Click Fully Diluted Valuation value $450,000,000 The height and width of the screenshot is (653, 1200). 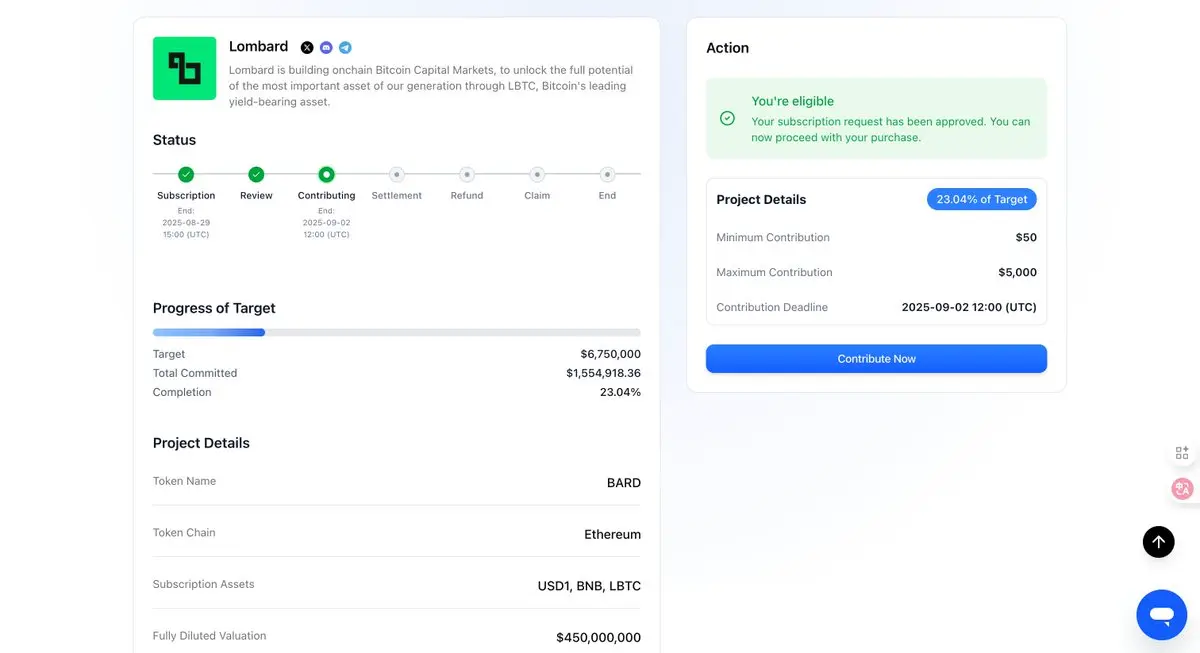pos(598,638)
